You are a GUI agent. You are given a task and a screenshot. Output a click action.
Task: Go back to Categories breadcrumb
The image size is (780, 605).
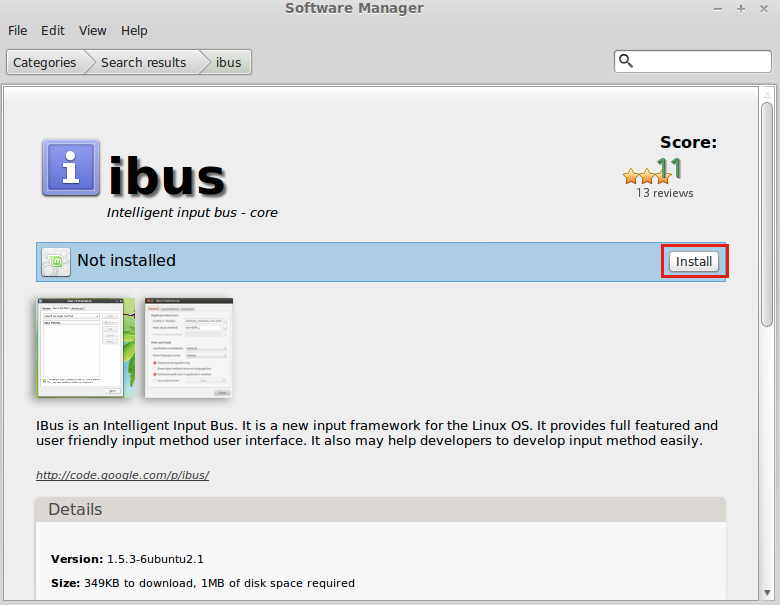point(45,62)
